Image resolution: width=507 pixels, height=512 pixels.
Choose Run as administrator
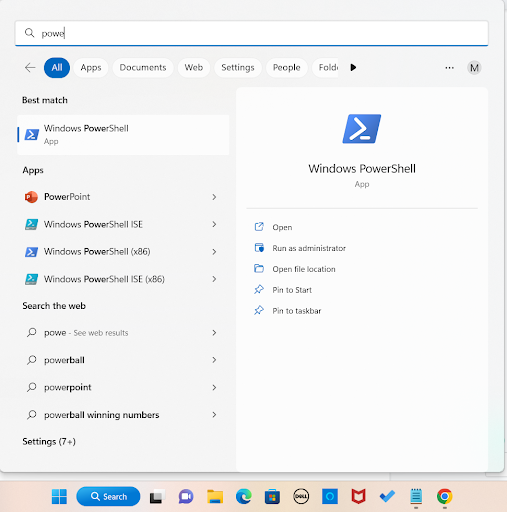(309, 248)
